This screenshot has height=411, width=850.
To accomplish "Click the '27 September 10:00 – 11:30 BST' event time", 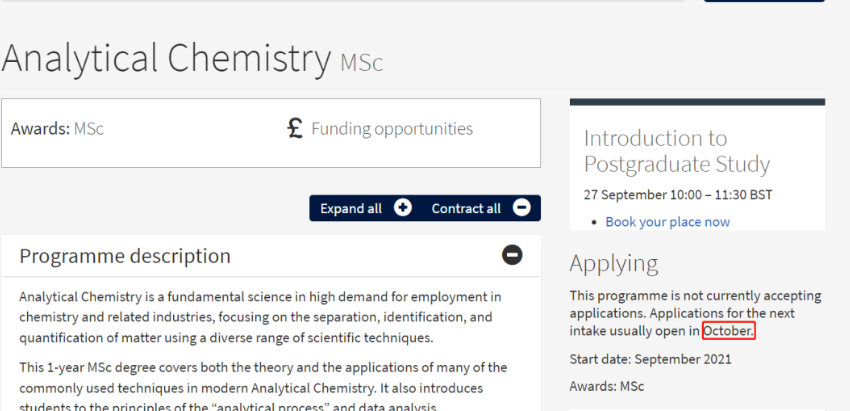I will coord(678,194).
